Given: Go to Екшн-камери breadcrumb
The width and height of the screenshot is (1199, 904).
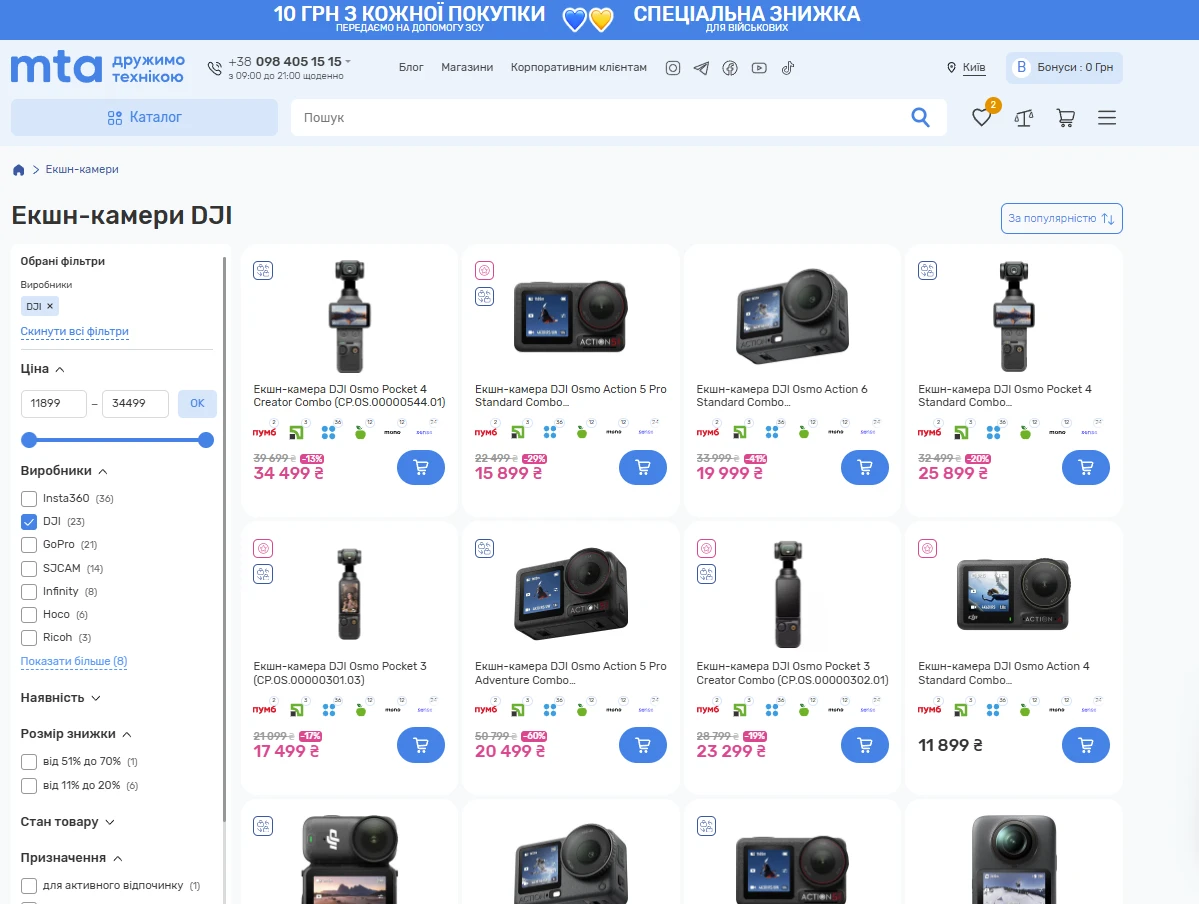Looking at the screenshot, I should [82, 169].
